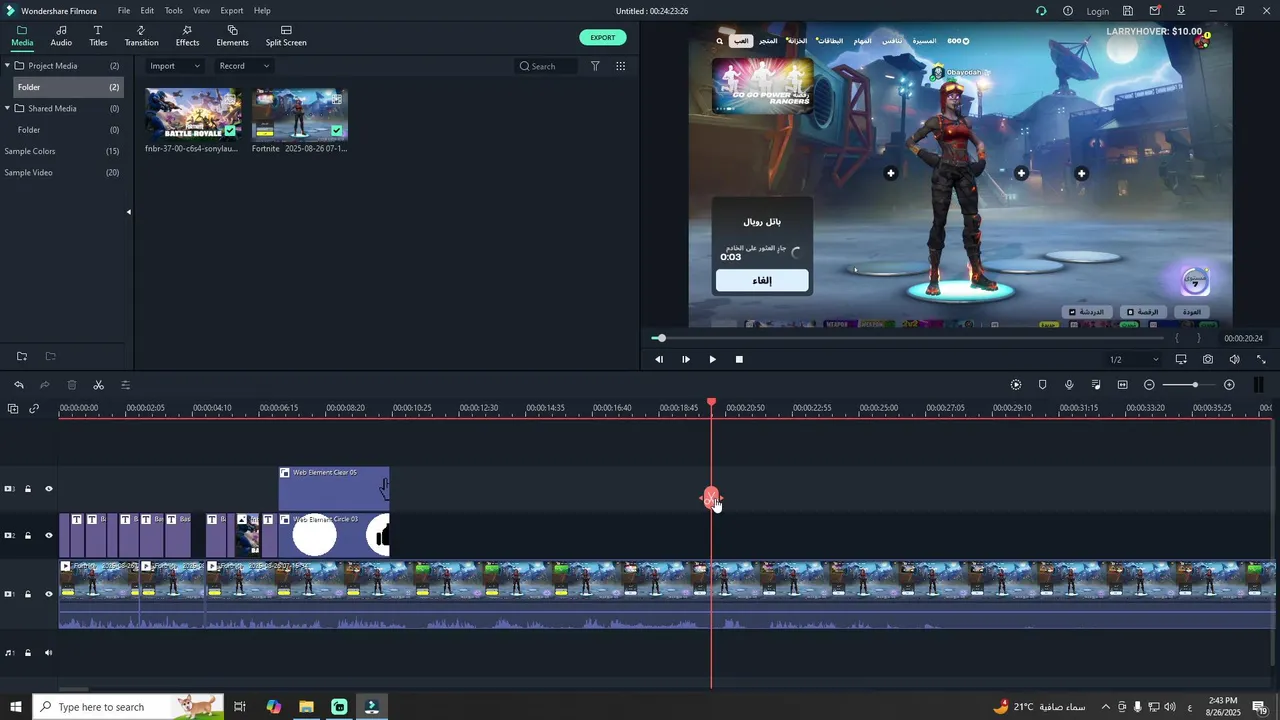Click the green EXPORT button
The width and height of the screenshot is (1280, 720).
click(603, 37)
